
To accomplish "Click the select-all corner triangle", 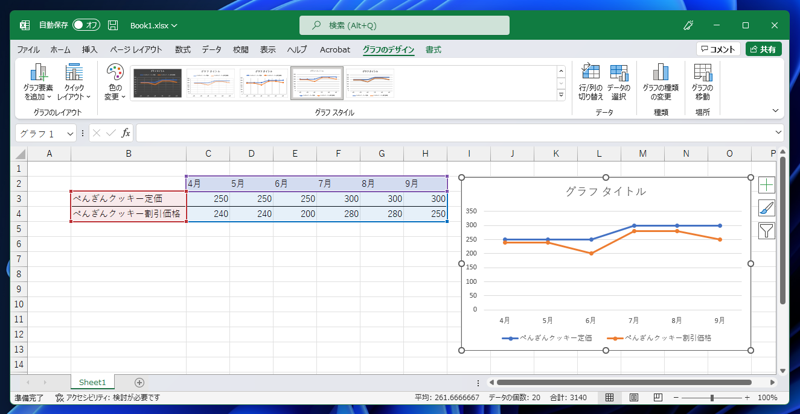I will click(x=20, y=154).
